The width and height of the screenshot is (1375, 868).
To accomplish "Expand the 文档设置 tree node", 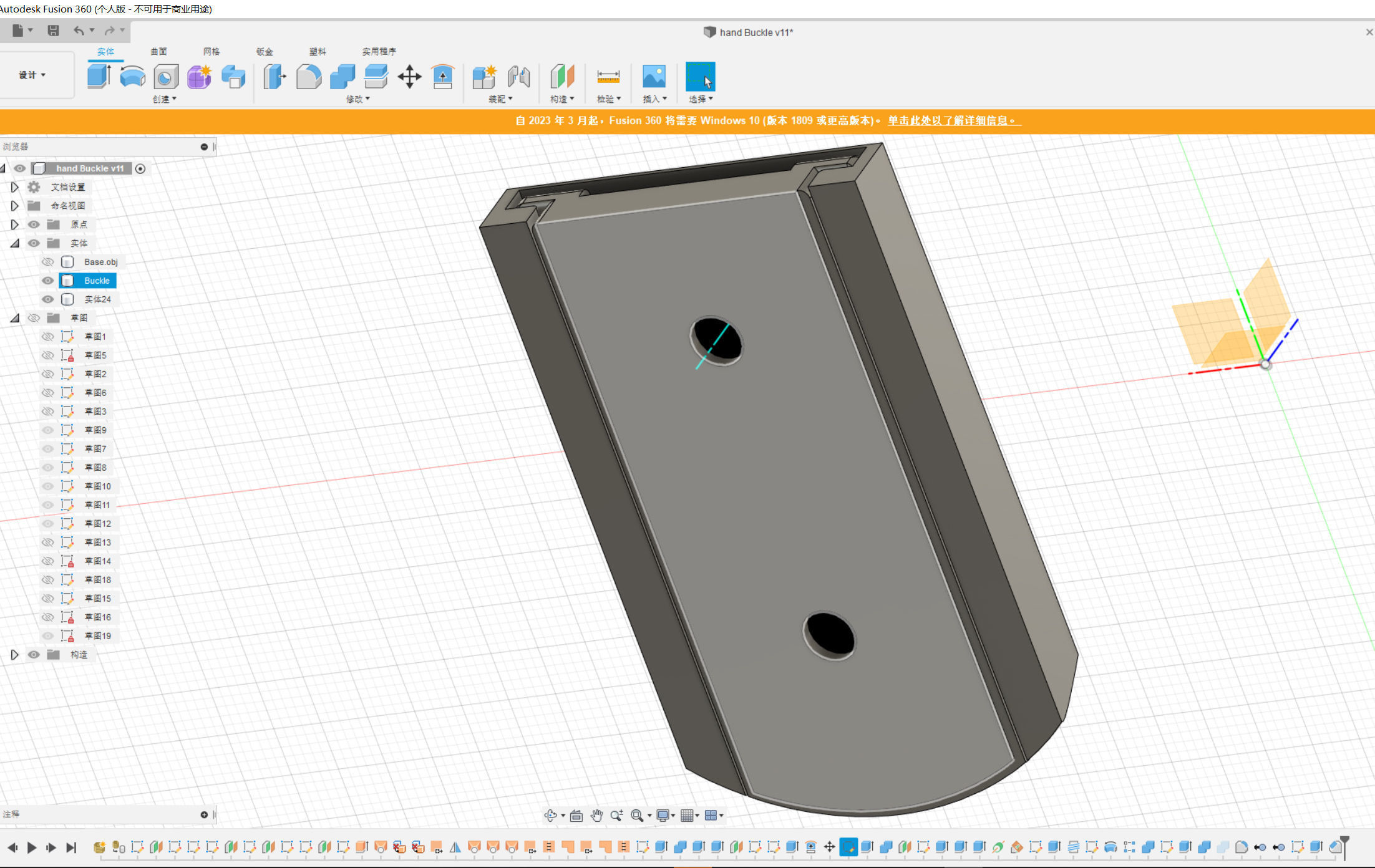I will 14,187.
